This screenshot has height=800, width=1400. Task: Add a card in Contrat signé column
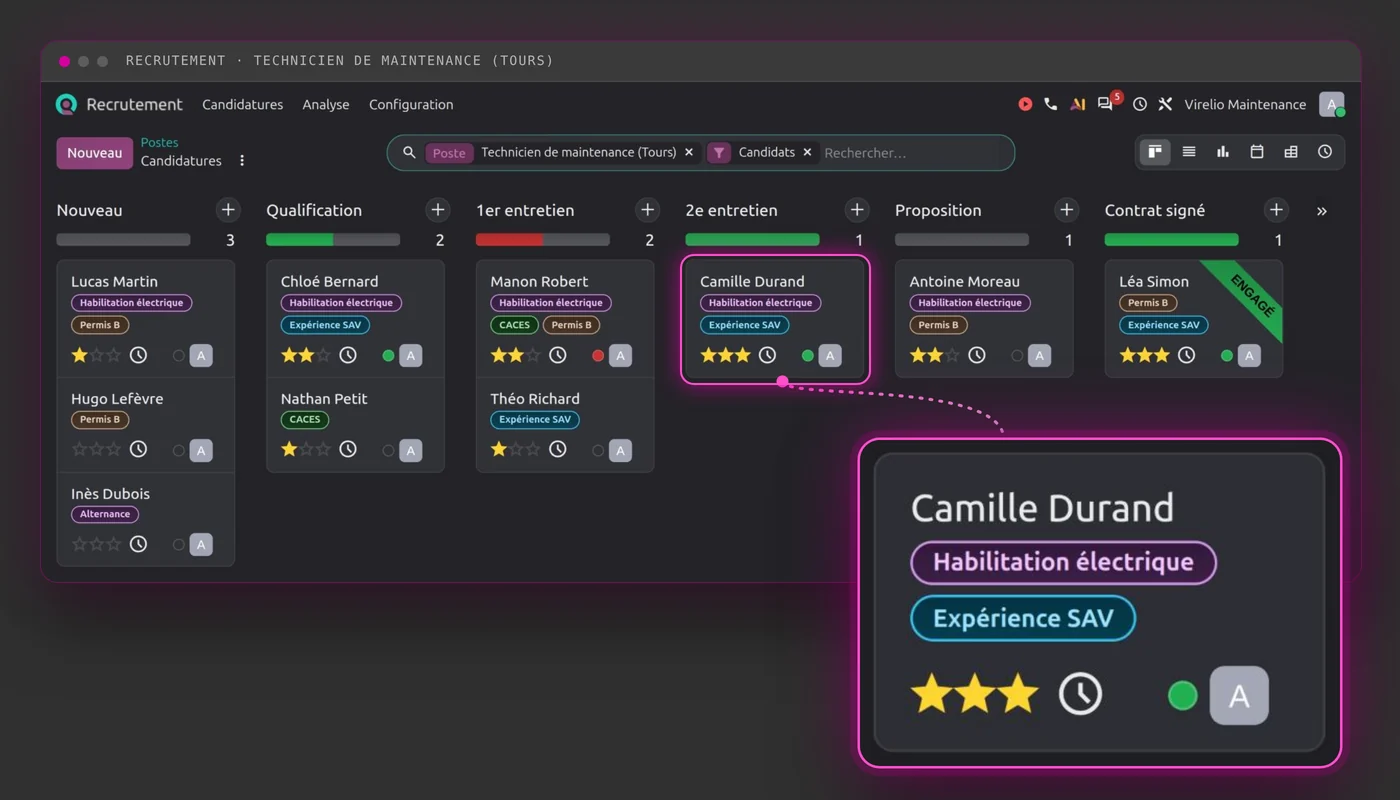1276,210
